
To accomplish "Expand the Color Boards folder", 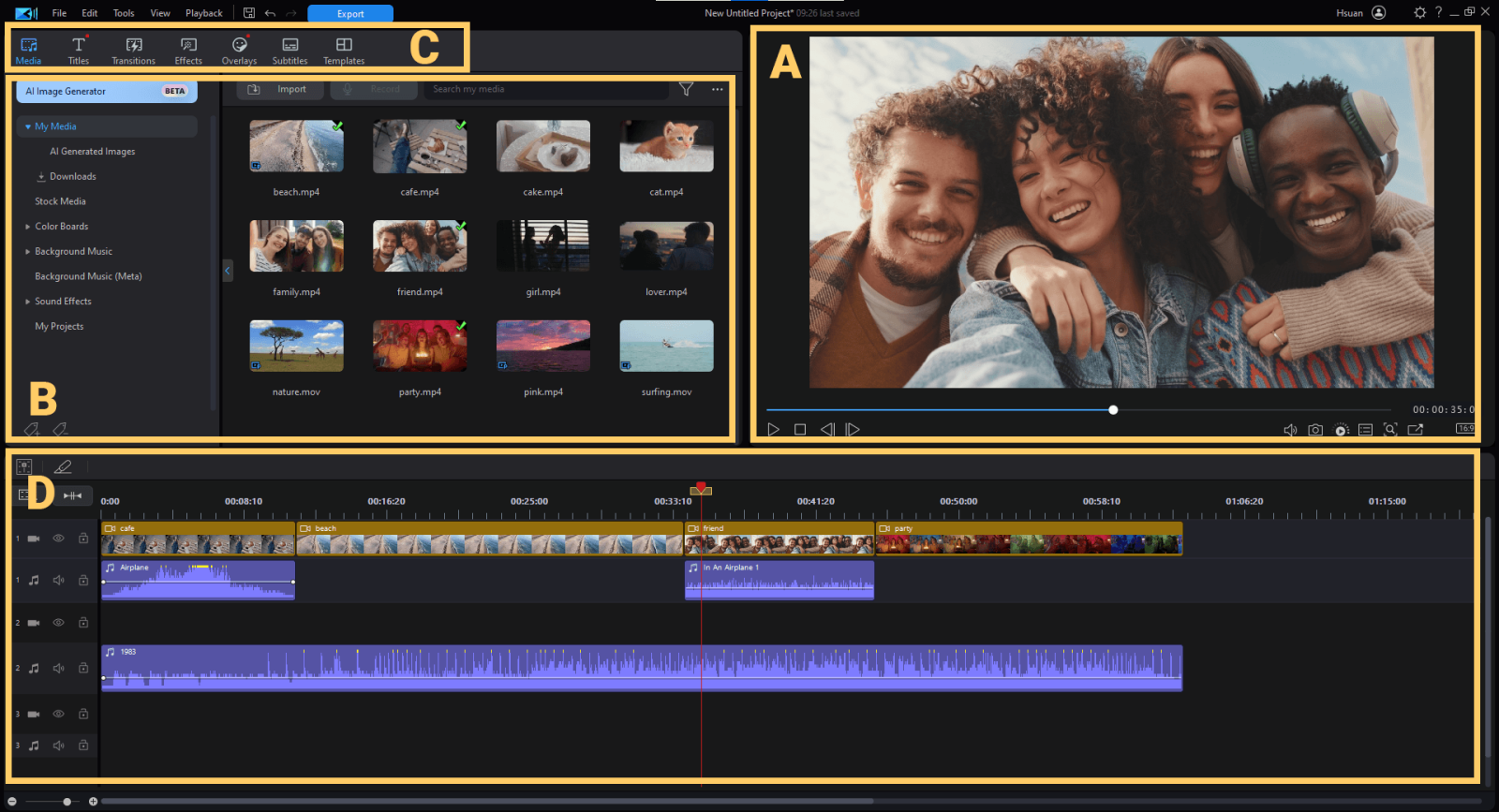I will (x=28, y=227).
